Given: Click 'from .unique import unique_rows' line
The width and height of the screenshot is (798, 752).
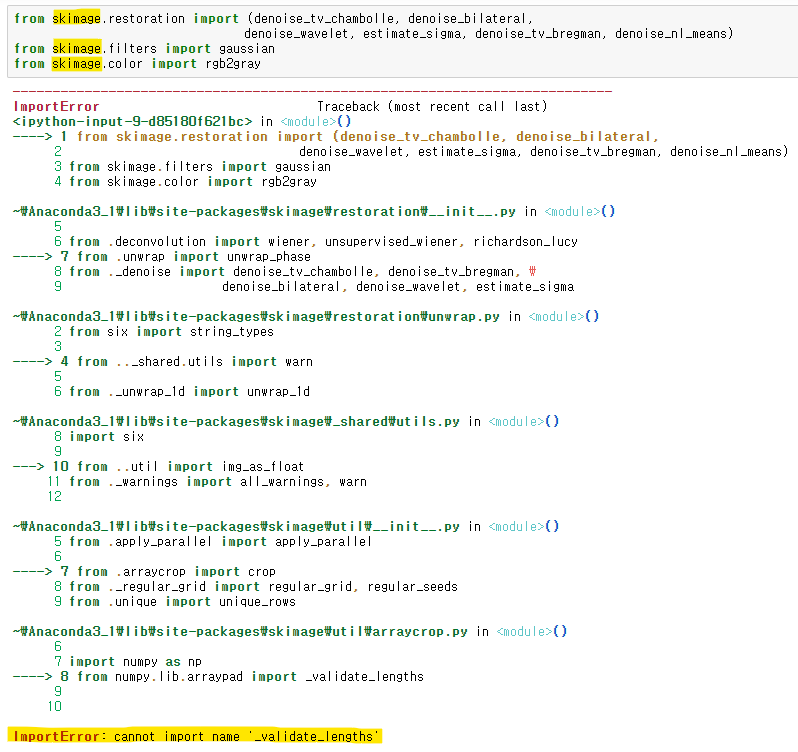Looking at the screenshot, I should [x=182, y=602].
